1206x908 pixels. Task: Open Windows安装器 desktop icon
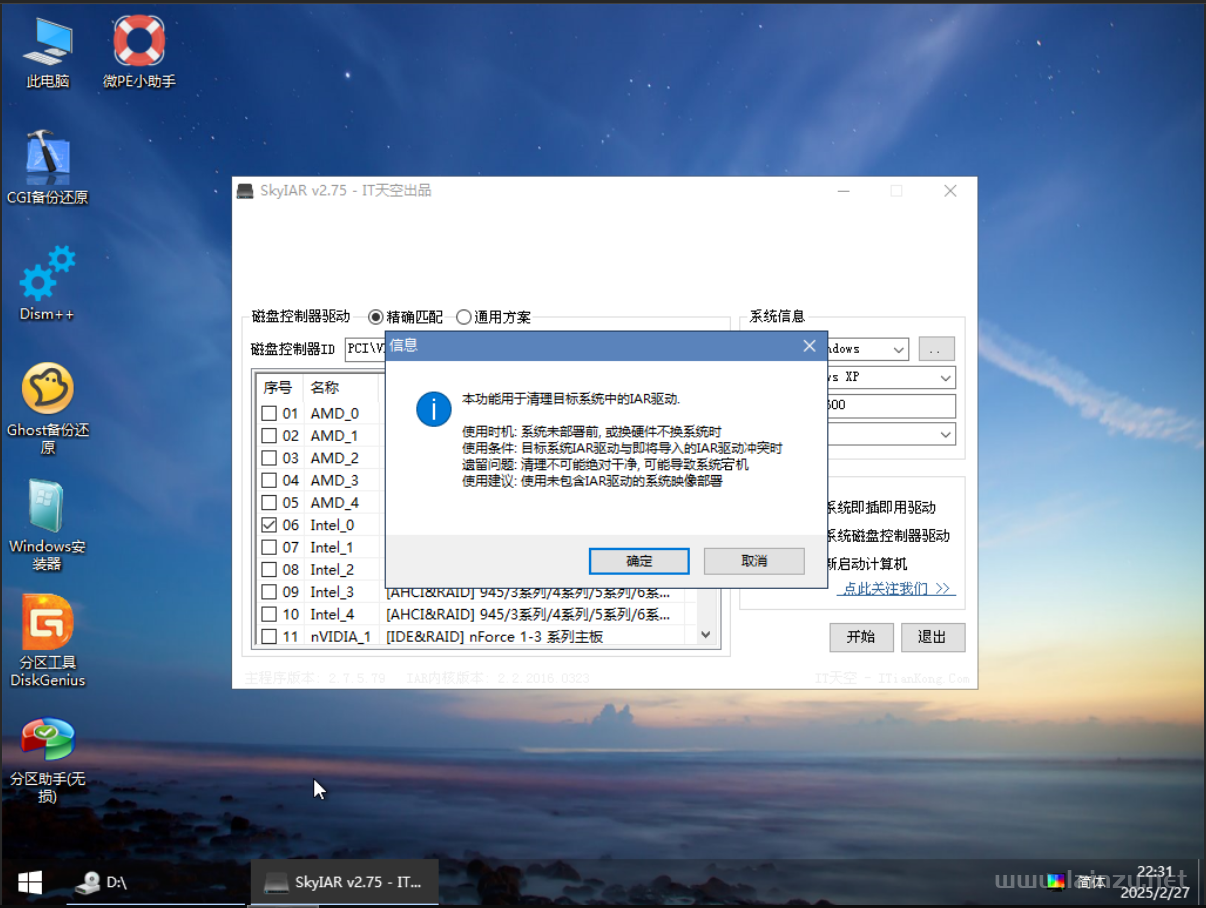pos(47,525)
